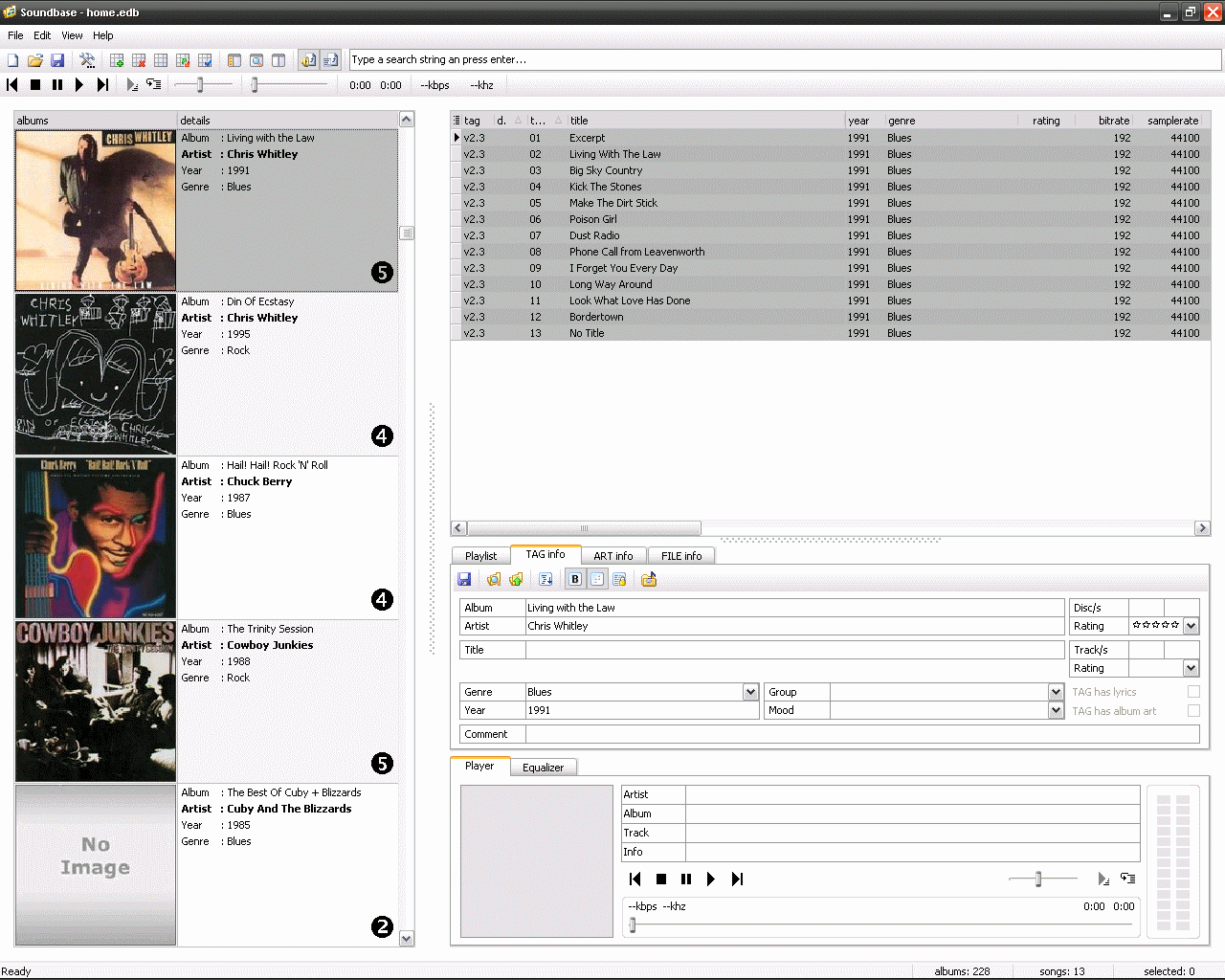Open settings via the tools icon
Image resolution: width=1225 pixels, height=980 pixels.
87,60
